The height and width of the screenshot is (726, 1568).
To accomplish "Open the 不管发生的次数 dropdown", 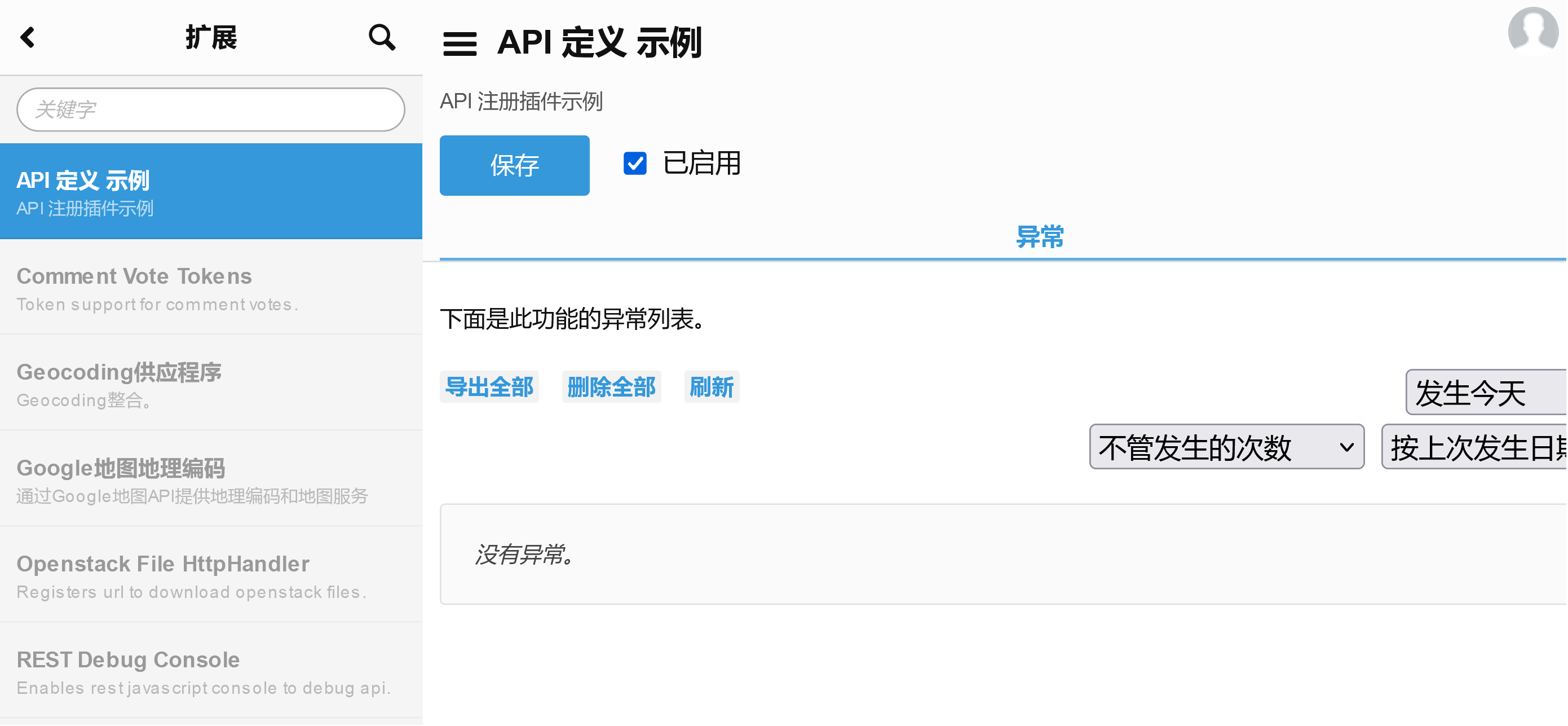I will click(x=1226, y=447).
